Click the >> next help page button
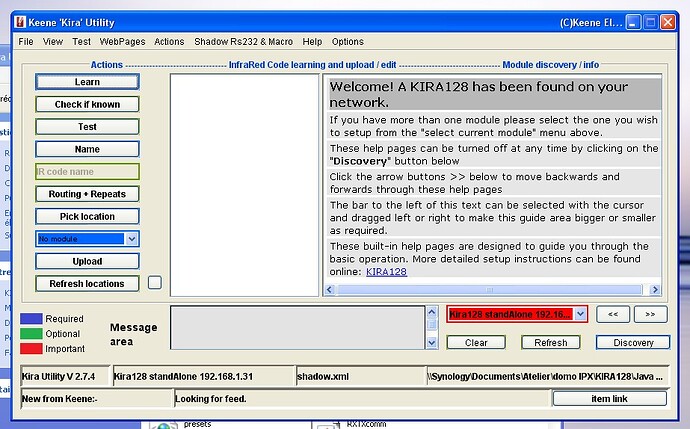690x429 pixels. pos(650,314)
